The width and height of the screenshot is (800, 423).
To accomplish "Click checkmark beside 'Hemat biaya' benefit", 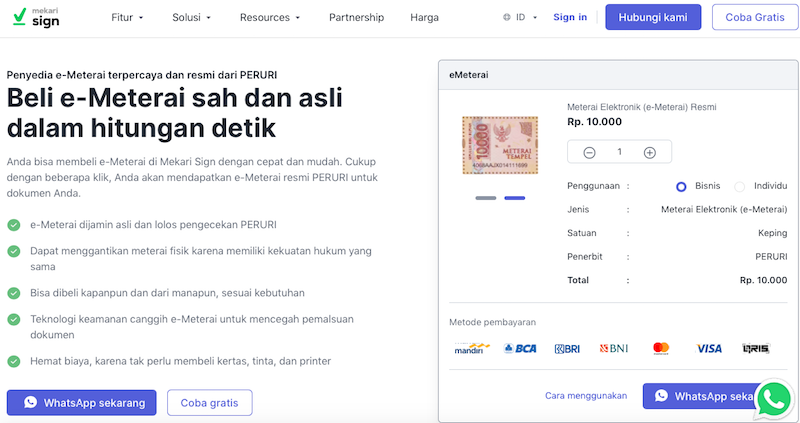I will point(14,361).
